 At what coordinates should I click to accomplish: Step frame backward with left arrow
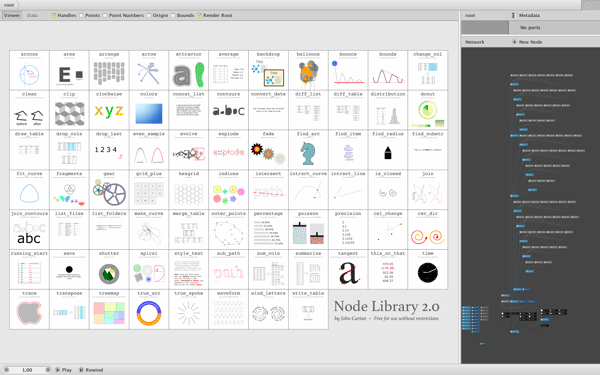pyautogui.click(x=6, y=370)
